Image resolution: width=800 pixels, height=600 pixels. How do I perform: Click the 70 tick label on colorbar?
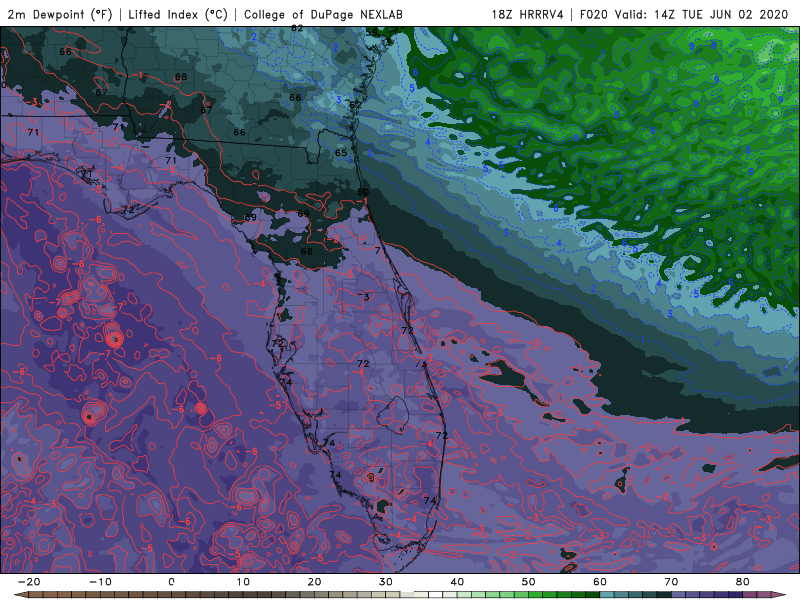click(x=671, y=582)
